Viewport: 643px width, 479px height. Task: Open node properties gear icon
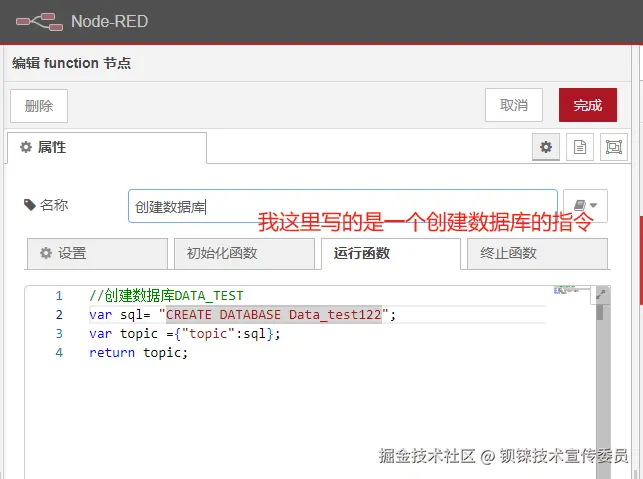tap(545, 147)
